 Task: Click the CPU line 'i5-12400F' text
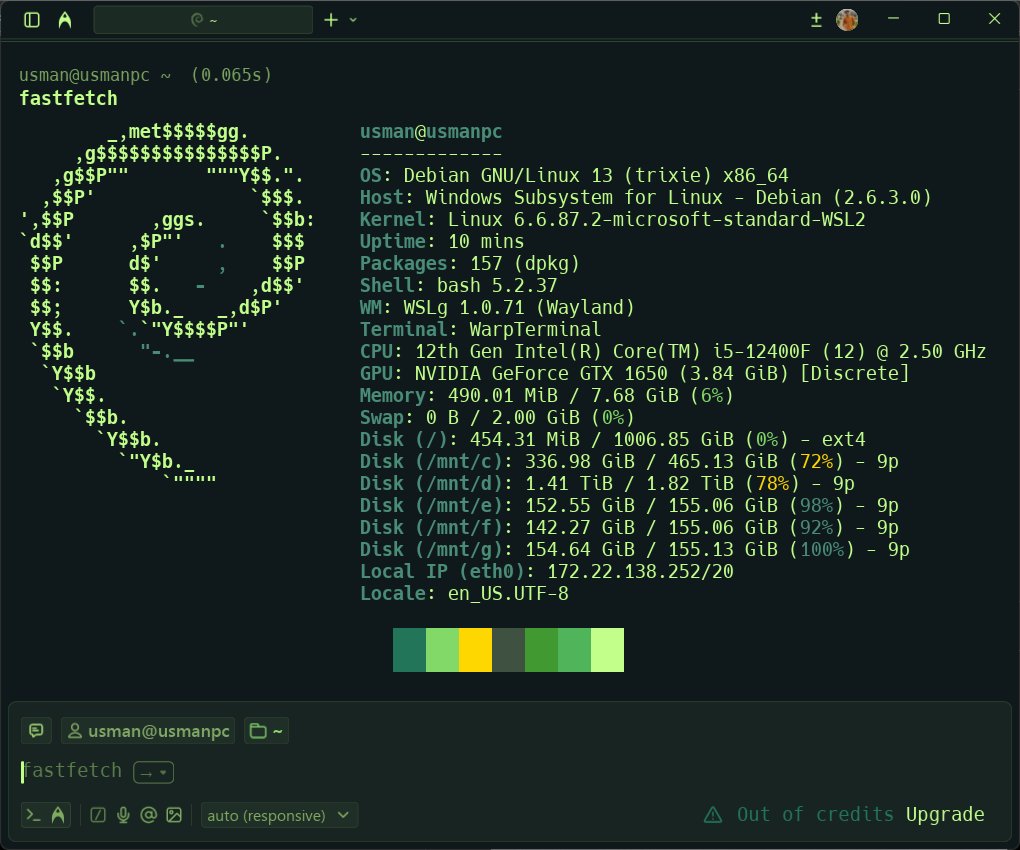pyautogui.click(x=762, y=351)
